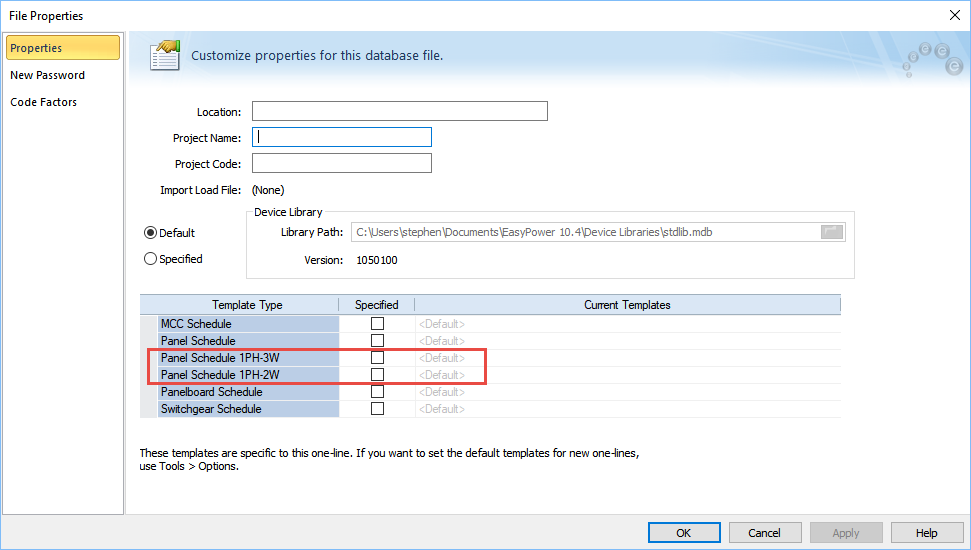Image resolution: width=971 pixels, height=550 pixels.
Task: Toggle Specified checkbox for Panelboard Schedule
Action: 377,392
